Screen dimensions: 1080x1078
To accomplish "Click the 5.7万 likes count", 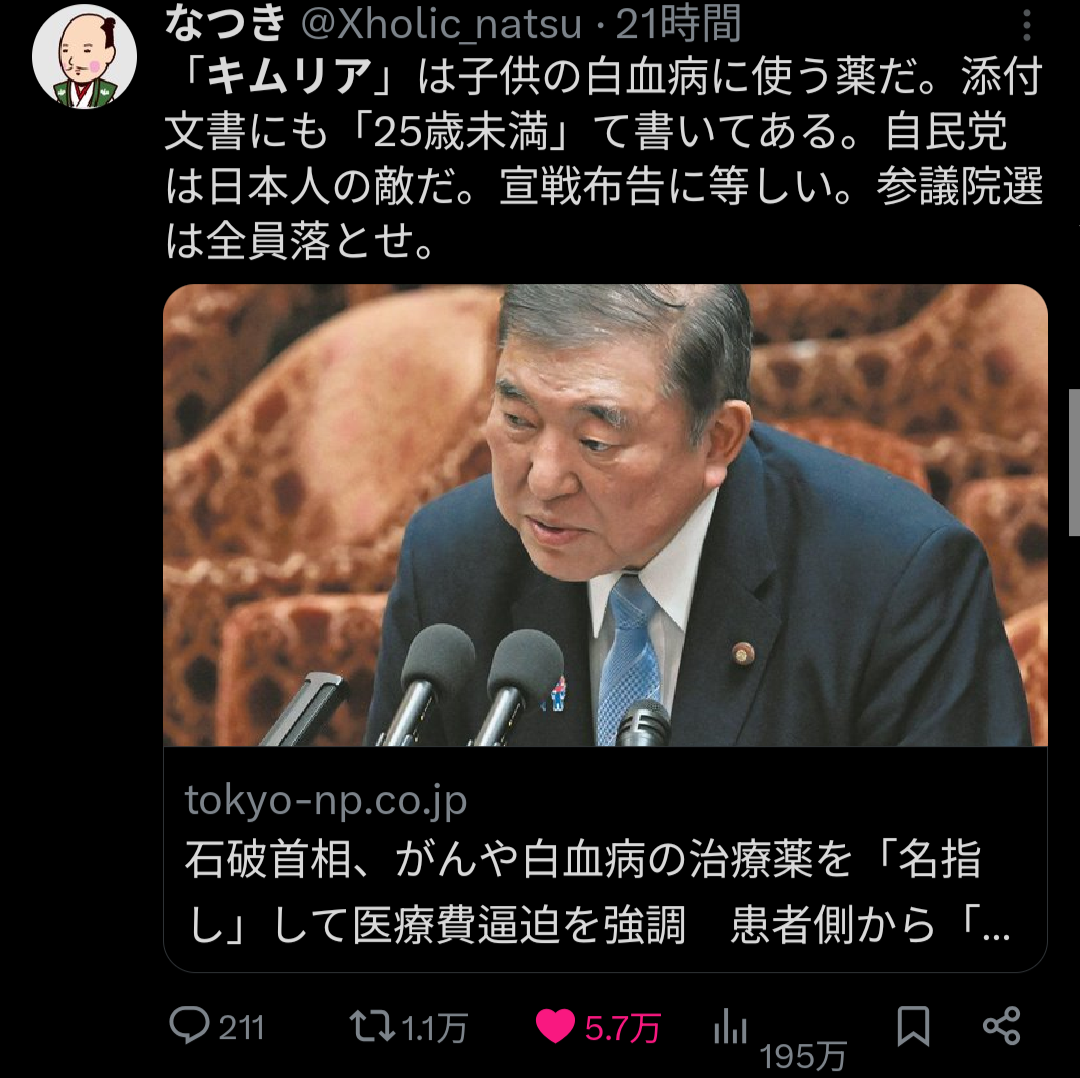I will click(623, 1028).
